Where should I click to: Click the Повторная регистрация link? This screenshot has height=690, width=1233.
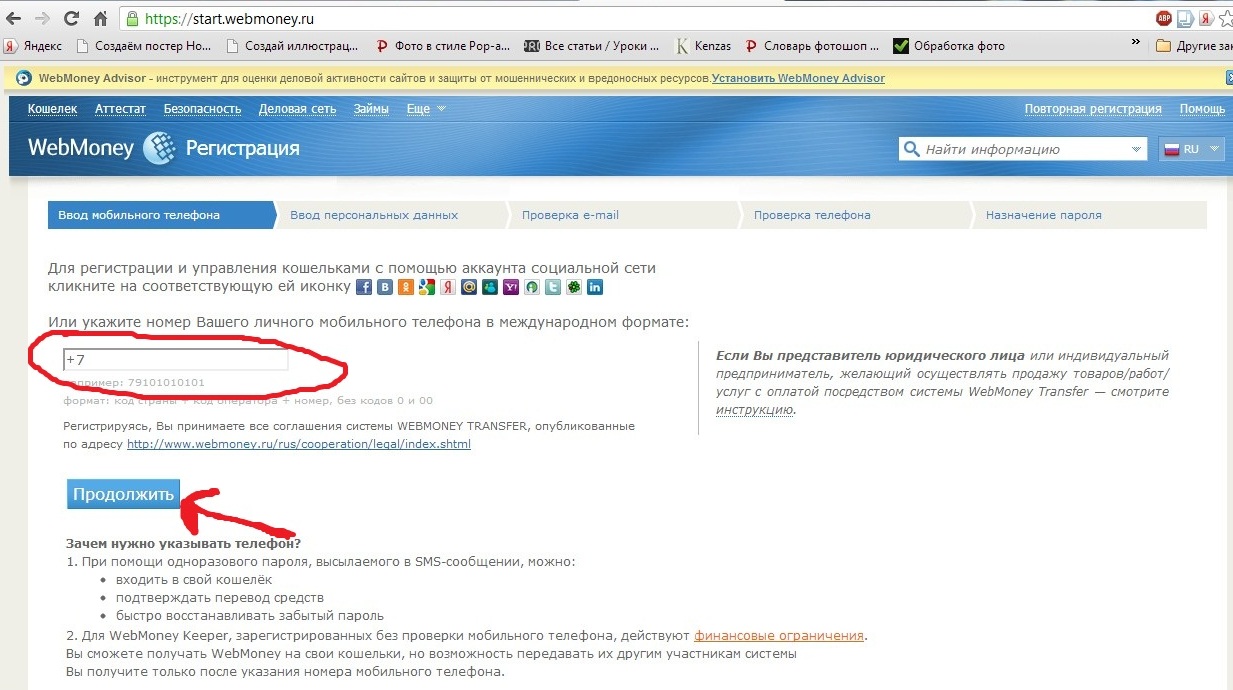1093,108
